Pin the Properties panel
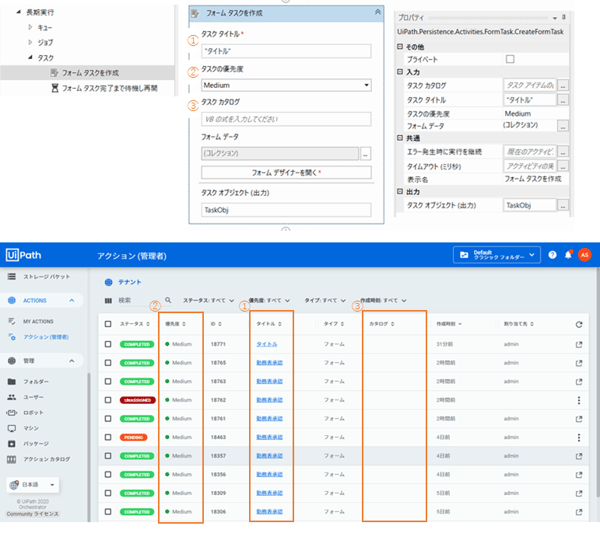 (564, 17)
